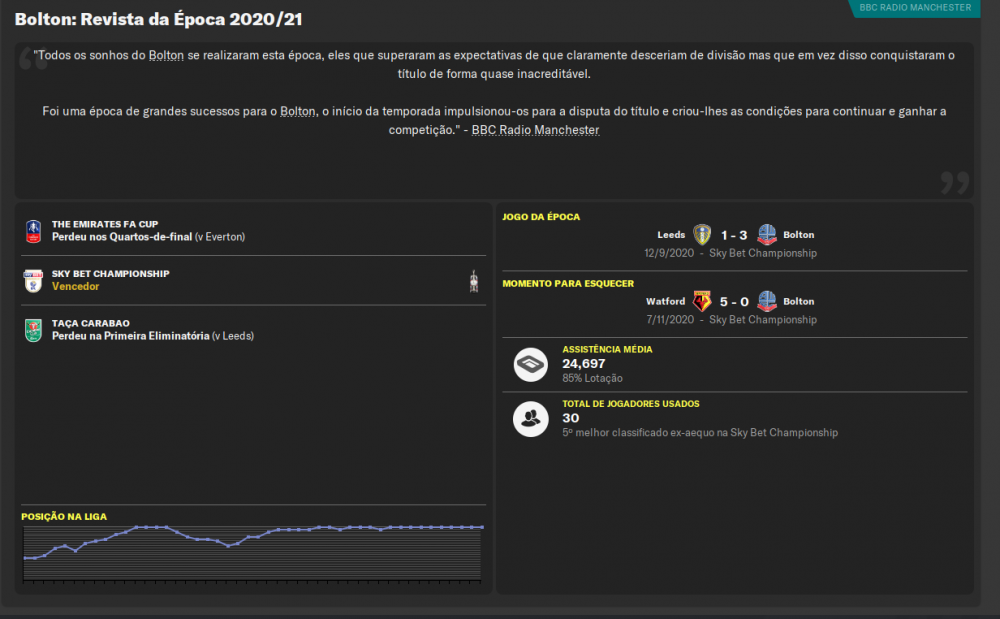Click the Taça Carabao logo icon

[33, 330]
